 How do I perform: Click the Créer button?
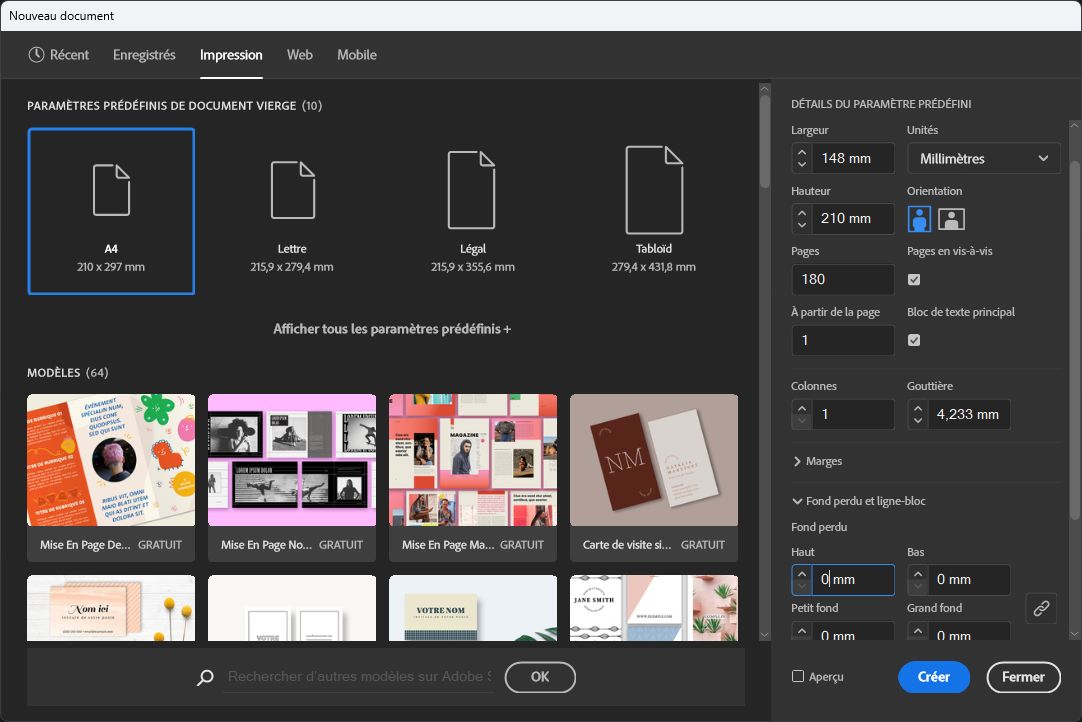[x=933, y=677]
